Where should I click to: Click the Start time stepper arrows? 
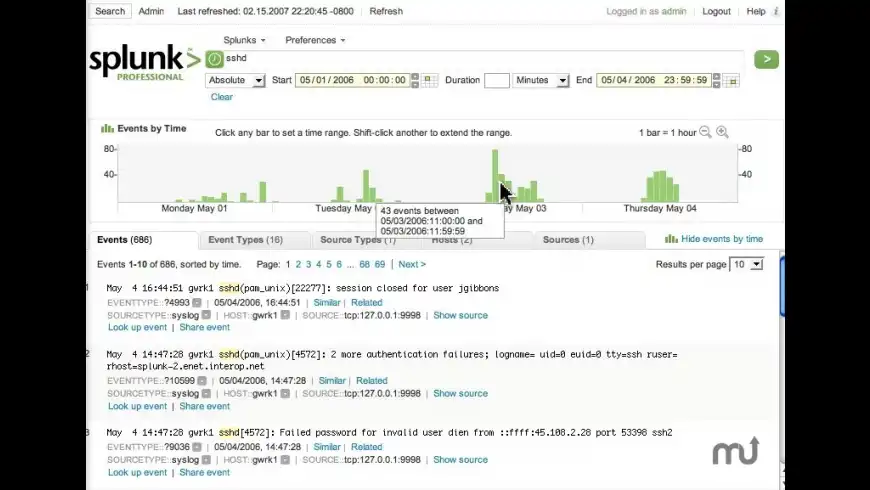(x=414, y=80)
